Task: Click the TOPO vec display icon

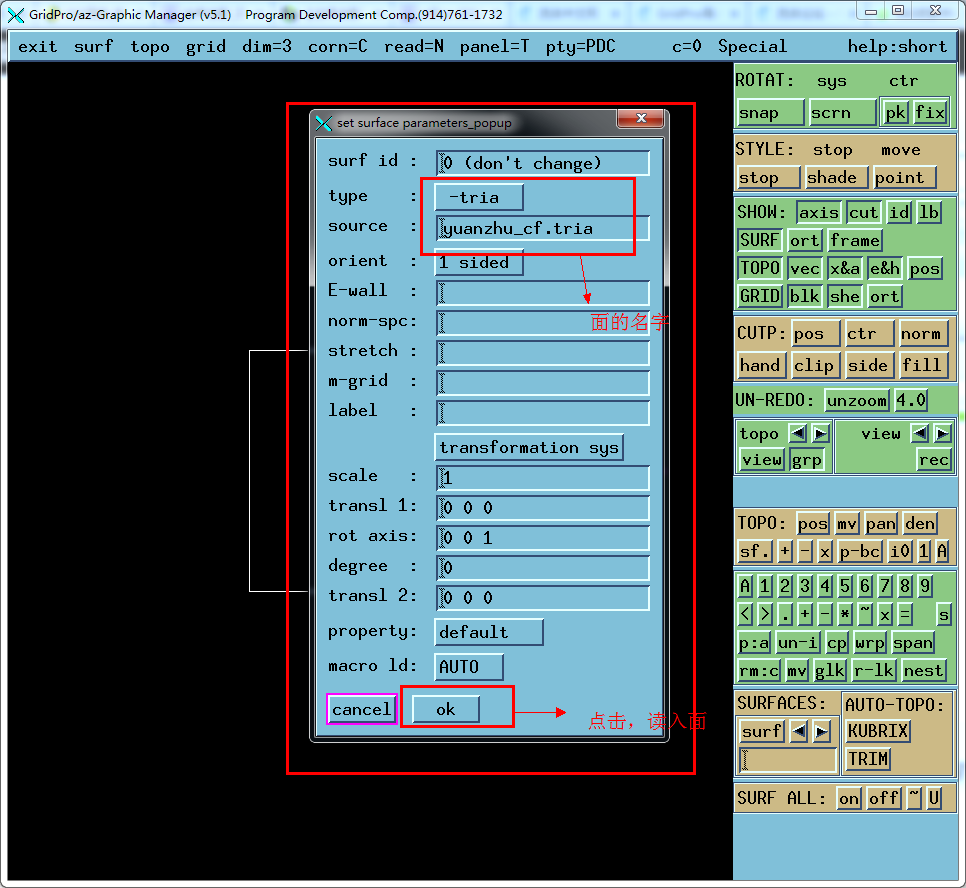Action: [804, 268]
